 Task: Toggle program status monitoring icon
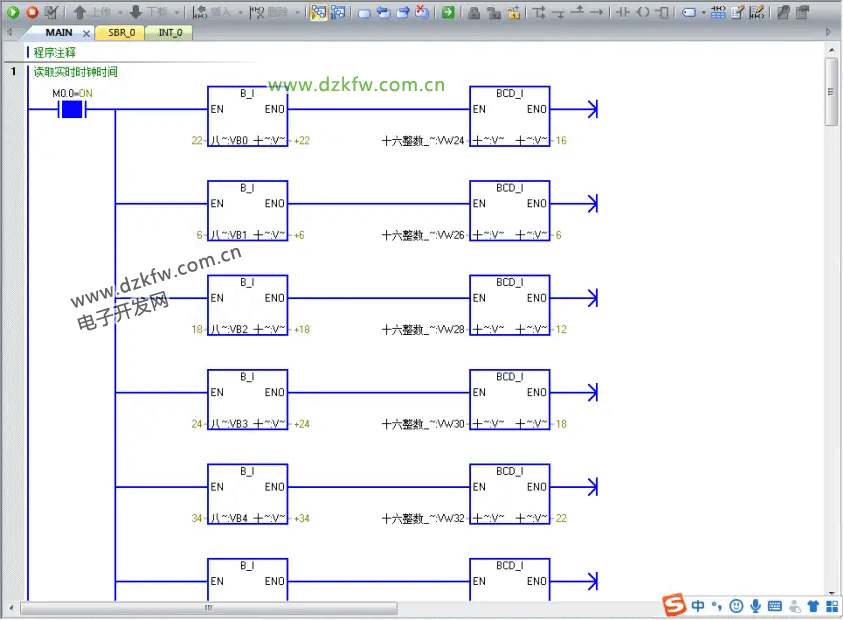click(x=319, y=12)
